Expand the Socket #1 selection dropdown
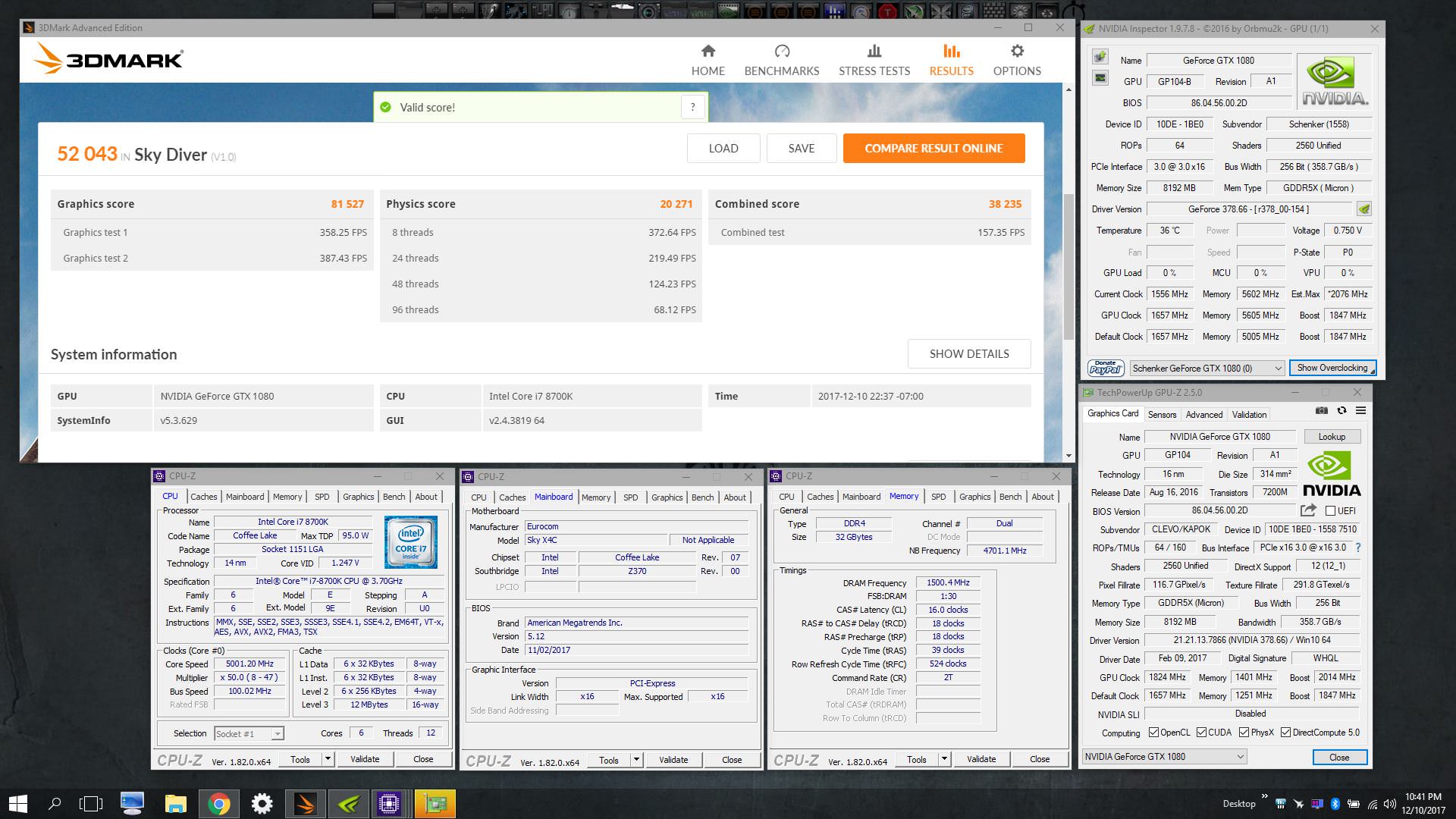 click(278, 734)
